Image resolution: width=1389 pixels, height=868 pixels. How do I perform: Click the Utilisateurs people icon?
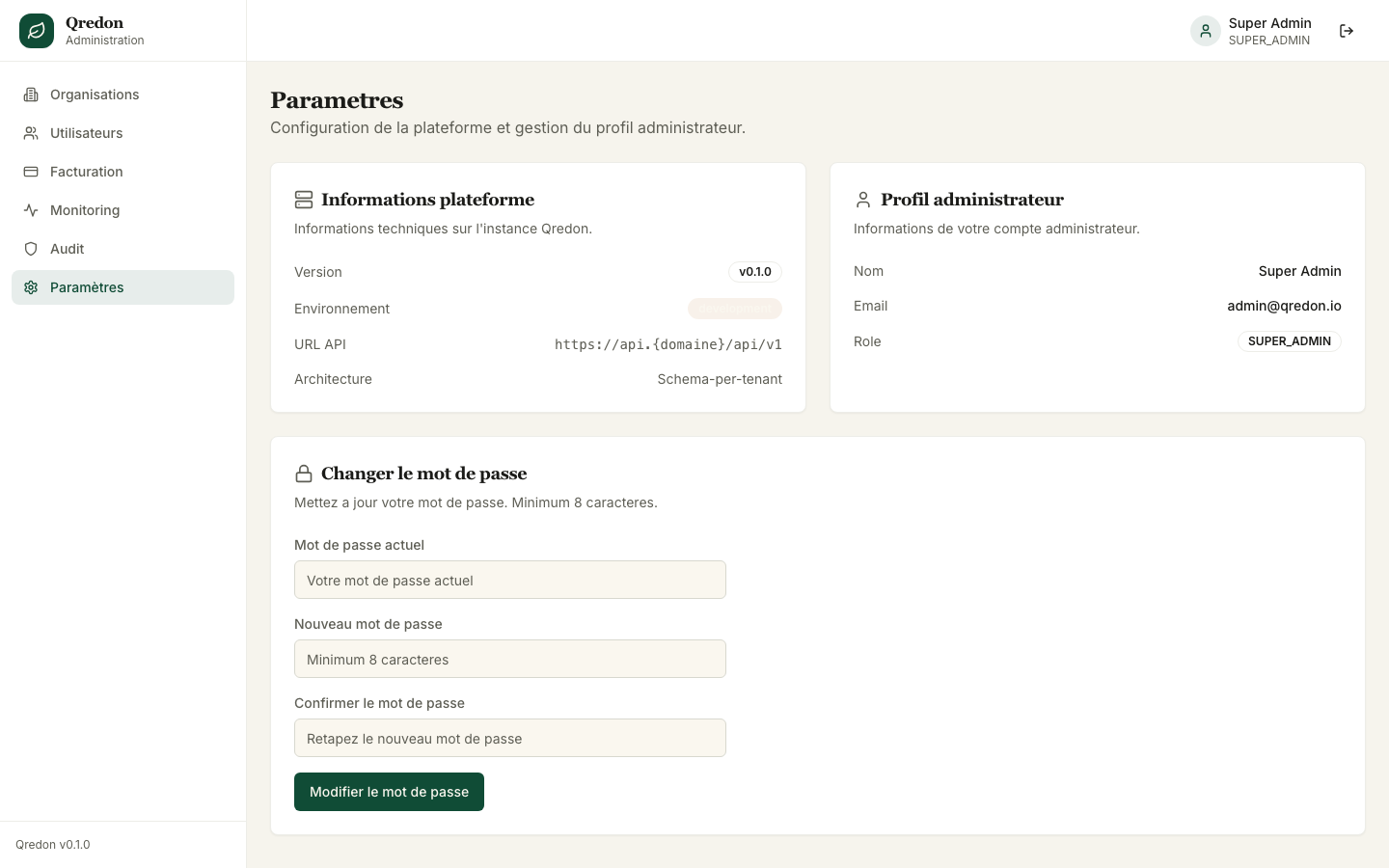click(31, 133)
